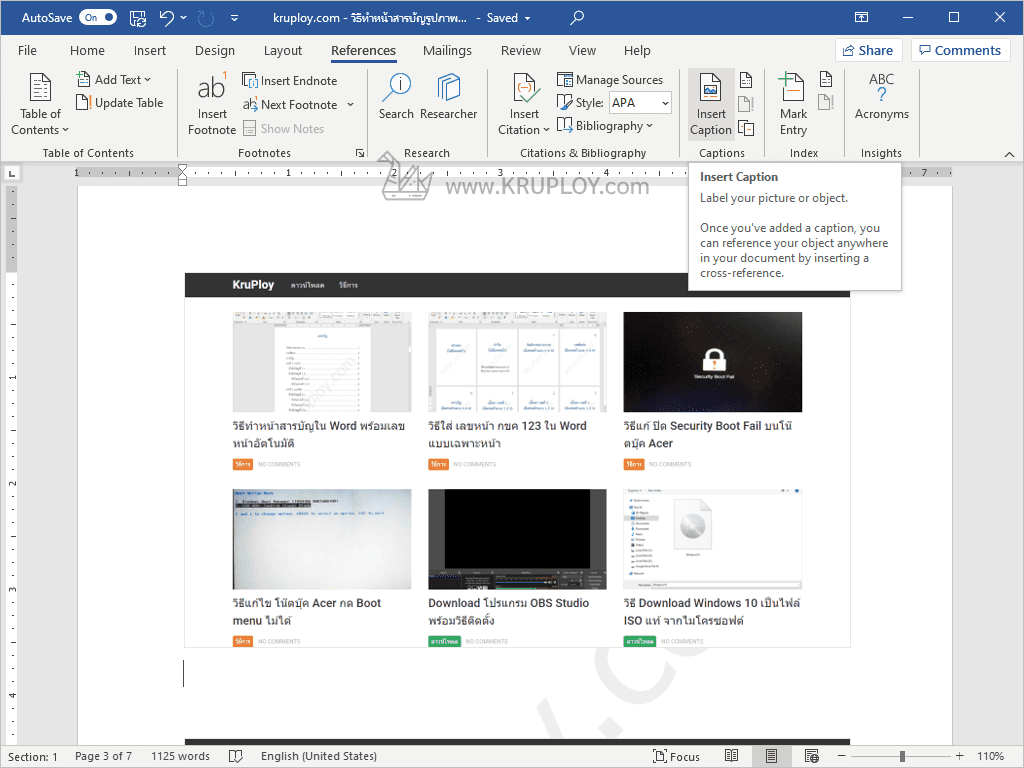This screenshot has height=768, width=1024.
Task: Open Customize Quick Access Toolbar dropdown
Action: (x=234, y=18)
